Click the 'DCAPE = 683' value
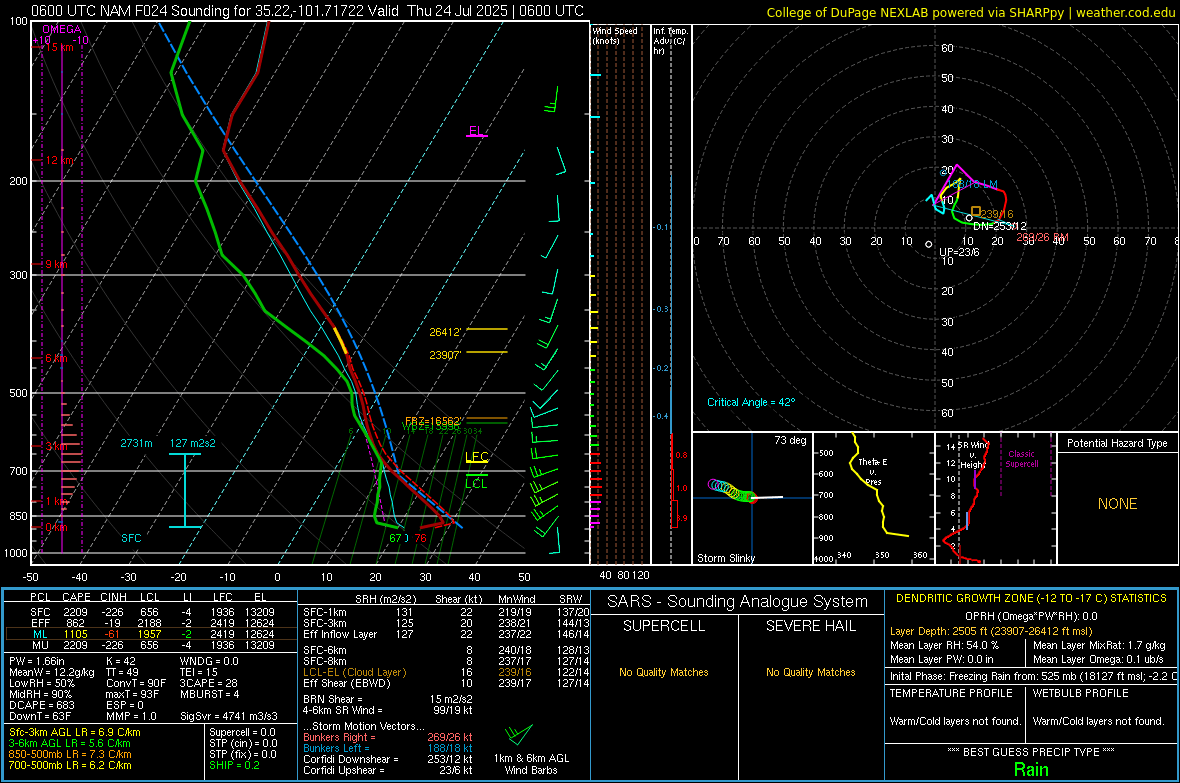Screen dimensions: 1180x783 (x=41, y=705)
